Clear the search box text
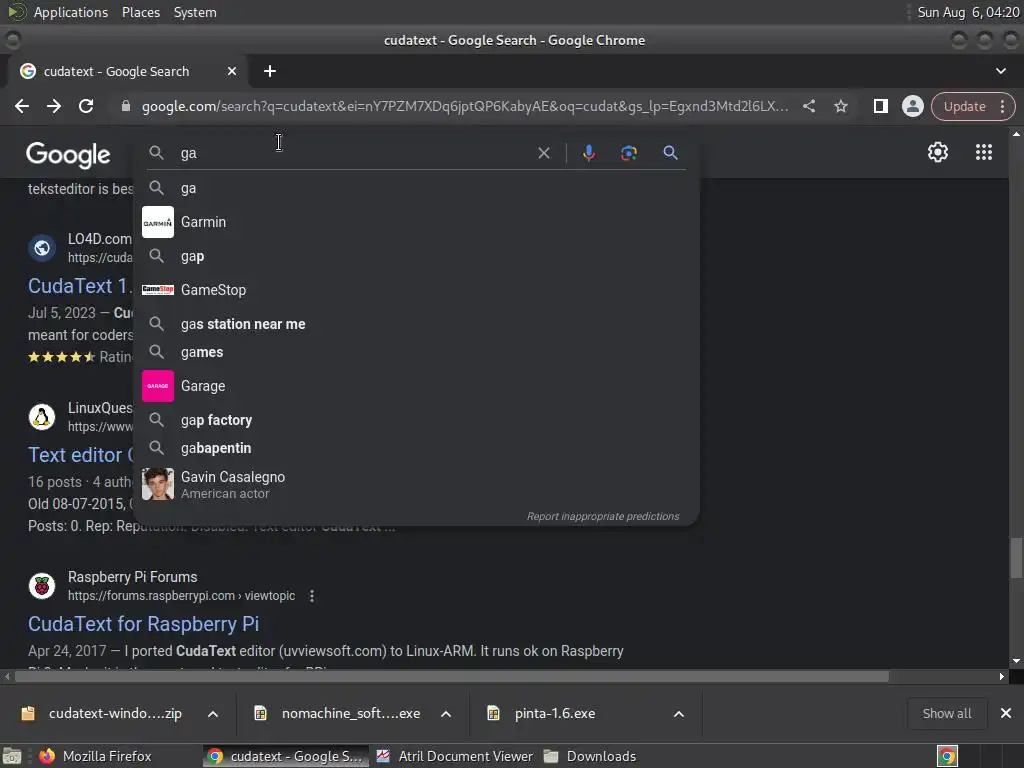Screen dimensions: 1024x768 click(543, 153)
